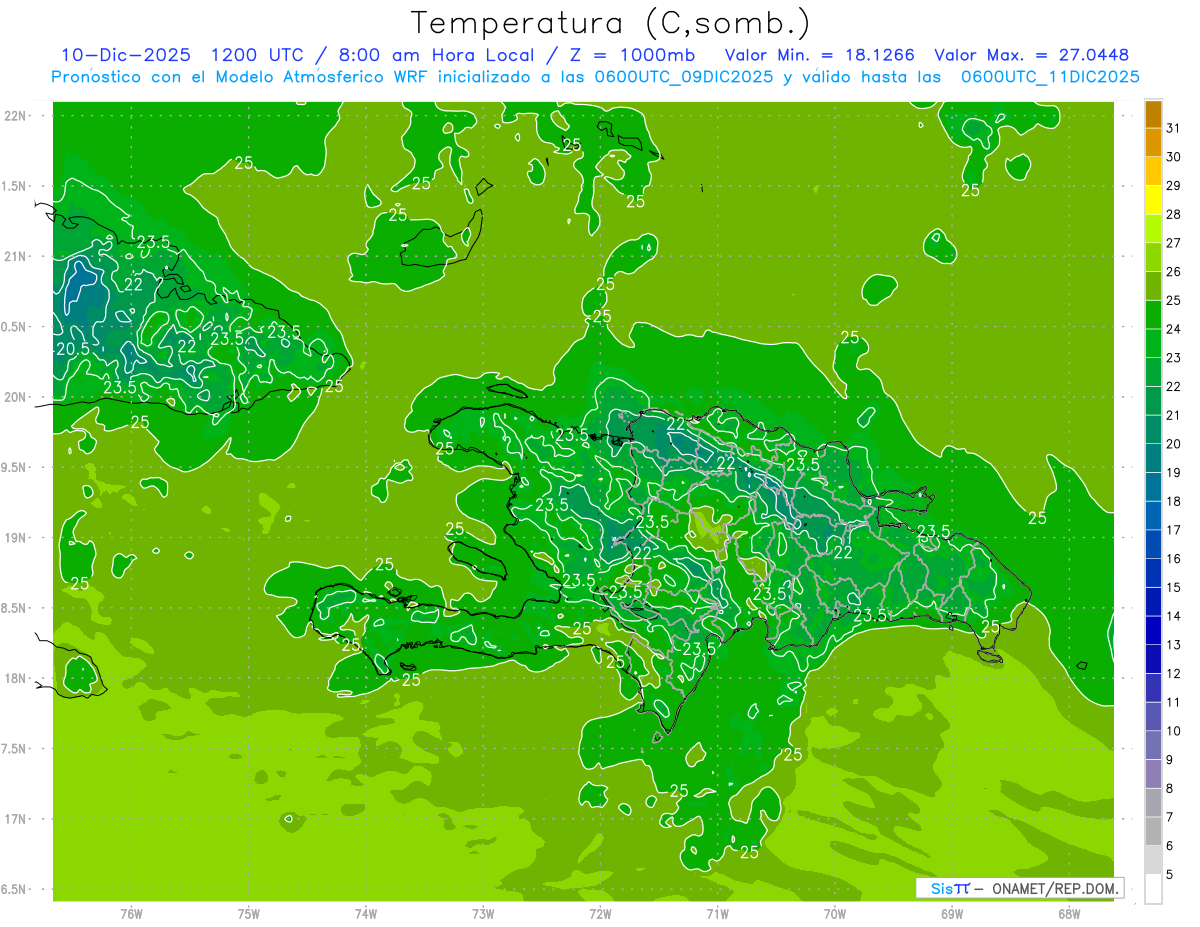Viewport: 1200px width, 927px height.
Task: Click the orange colorbar swatch between 30 and 31
Action: click(1153, 142)
